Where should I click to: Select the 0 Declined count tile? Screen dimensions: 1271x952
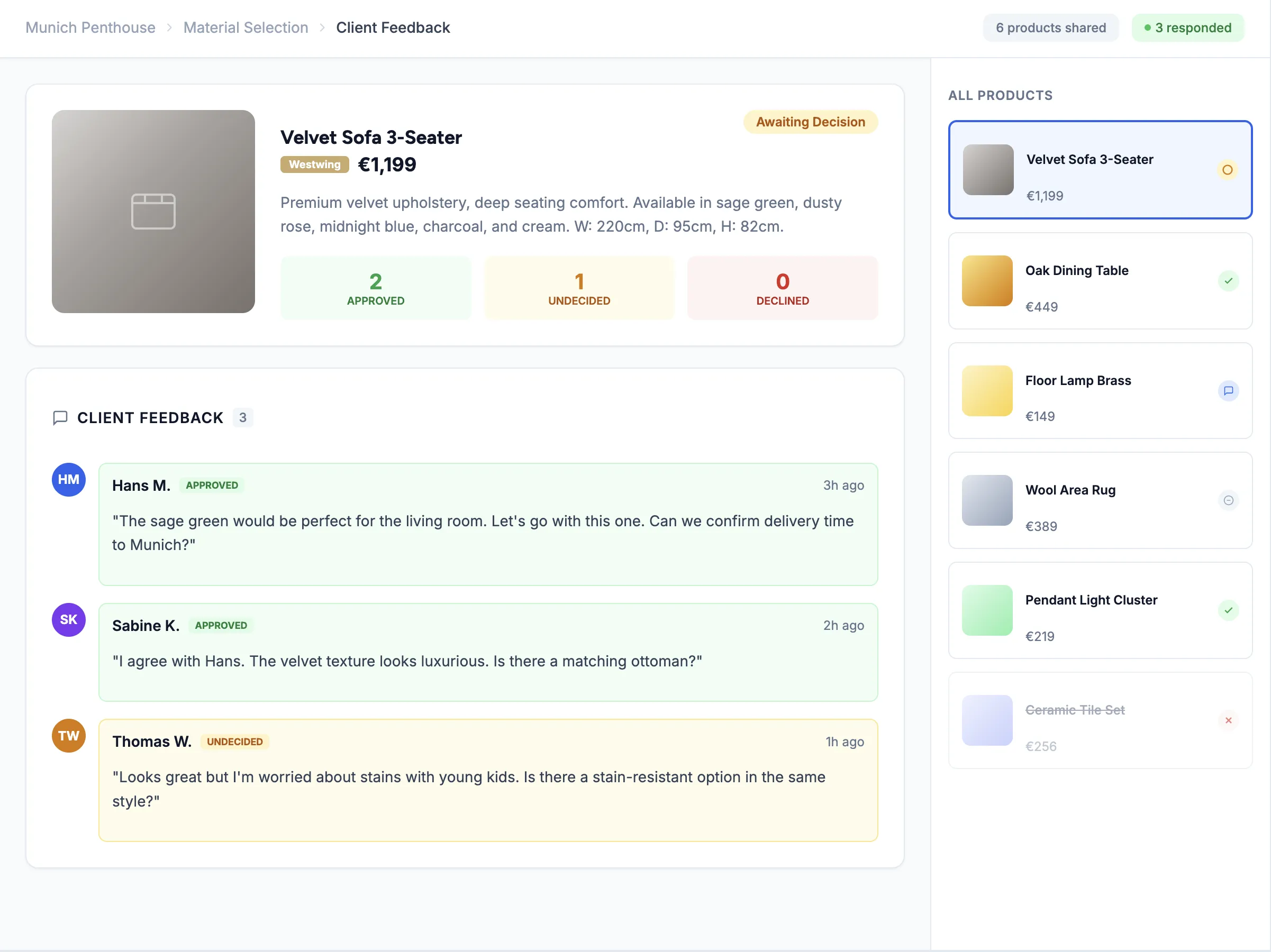(782, 288)
